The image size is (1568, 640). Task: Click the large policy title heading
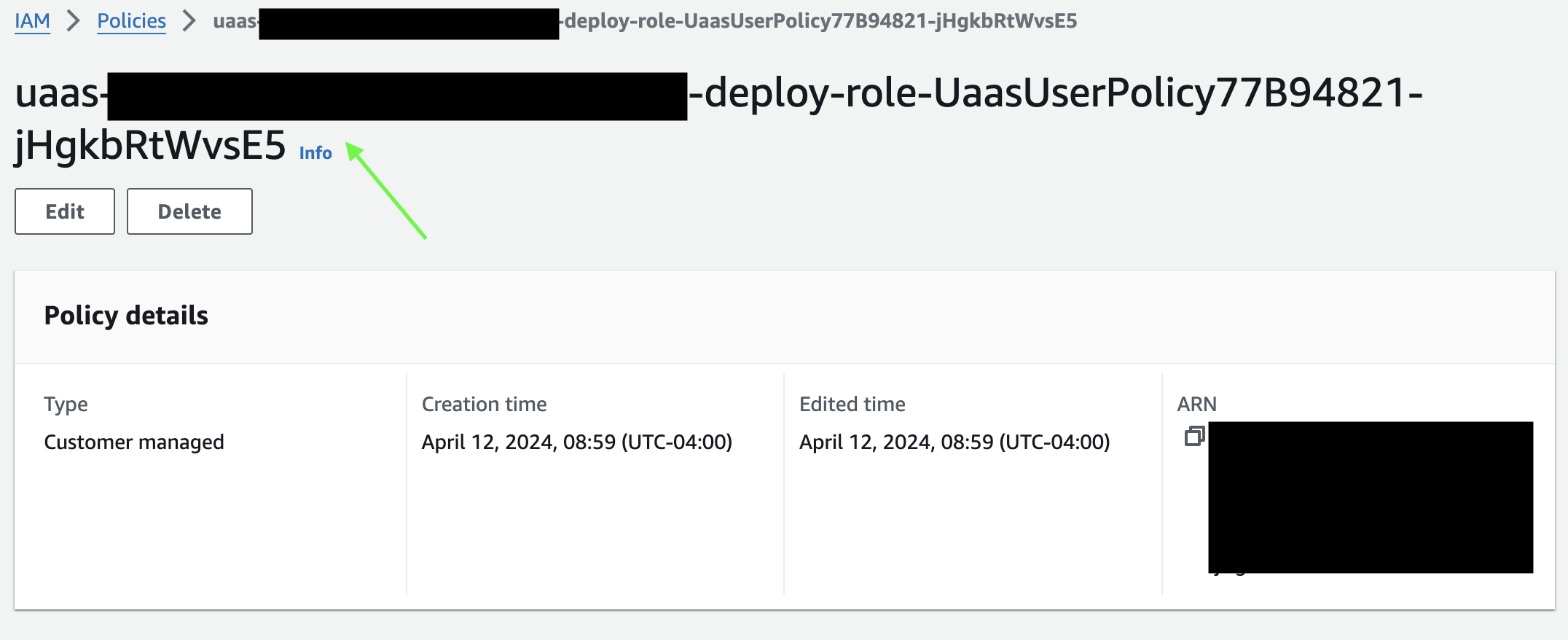tap(719, 119)
